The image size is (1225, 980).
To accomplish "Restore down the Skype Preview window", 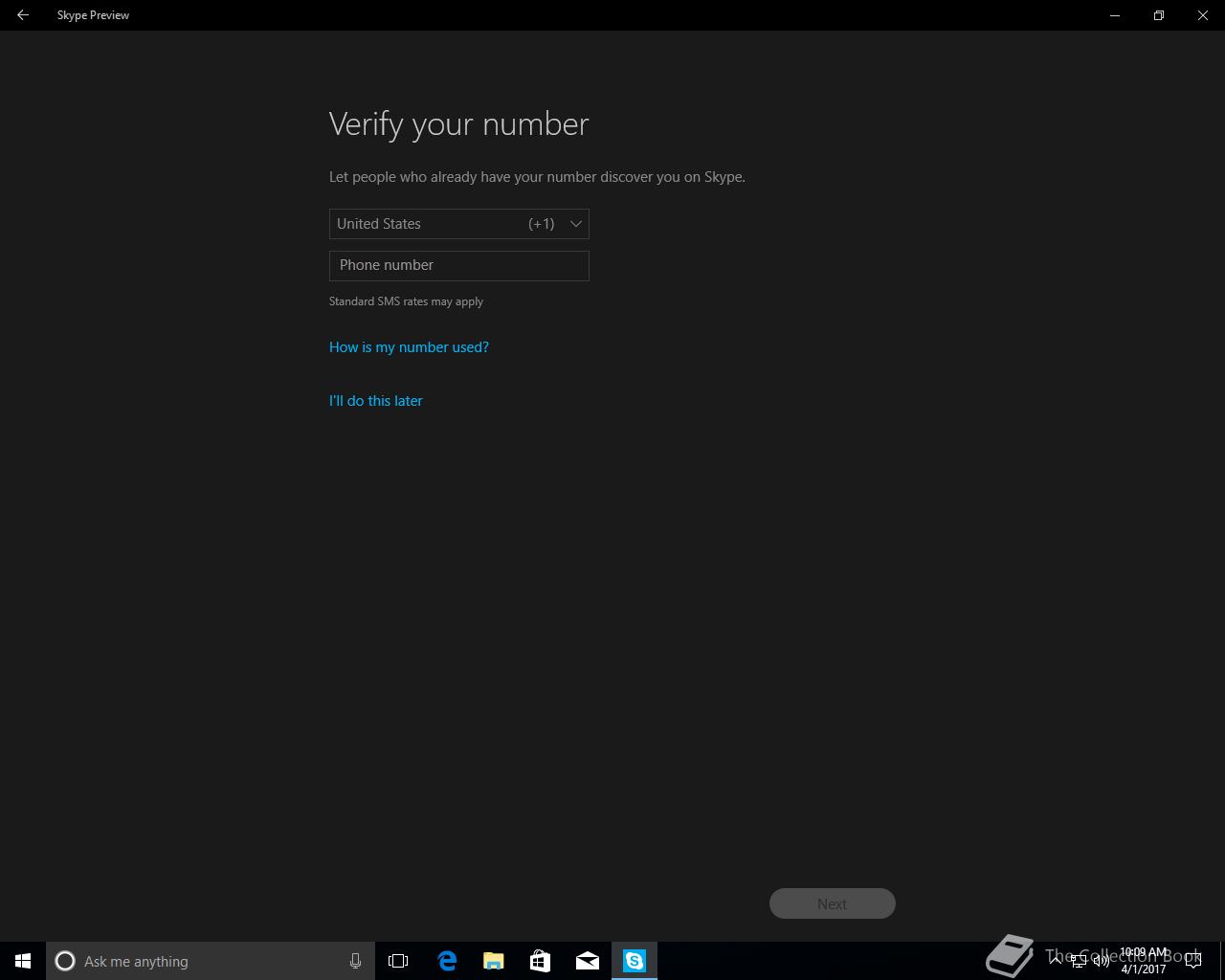I will [x=1159, y=15].
